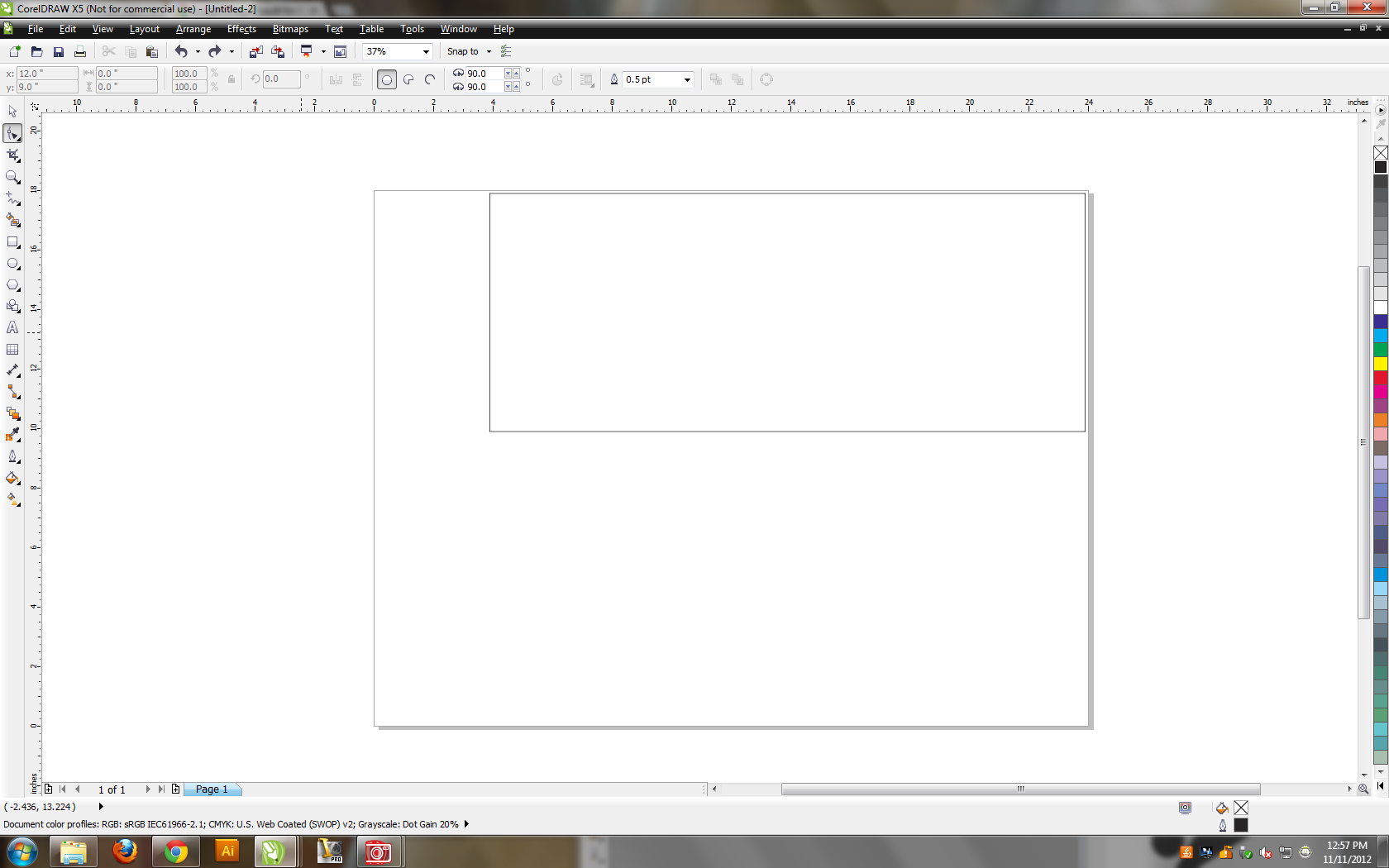Open the Bitmaps menu
Viewport: 1389px width, 868px height.
(290, 29)
